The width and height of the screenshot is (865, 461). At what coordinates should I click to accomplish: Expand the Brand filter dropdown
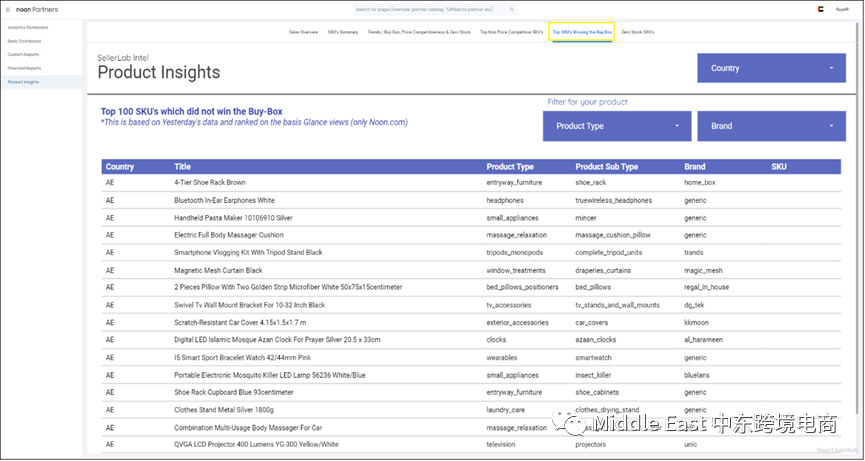point(771,126)
